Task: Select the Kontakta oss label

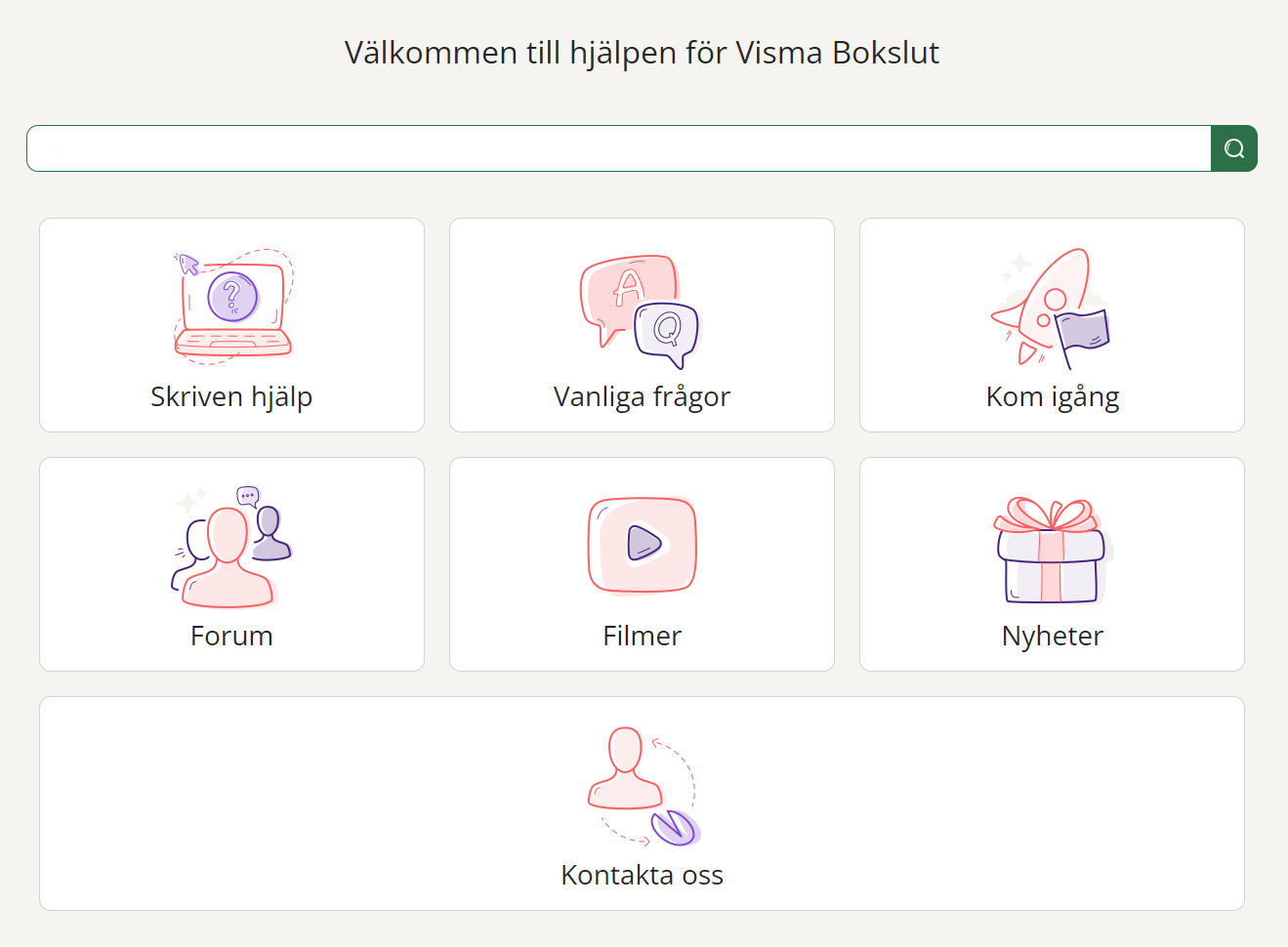Action: pyautogui.click(x=642, y=875)
